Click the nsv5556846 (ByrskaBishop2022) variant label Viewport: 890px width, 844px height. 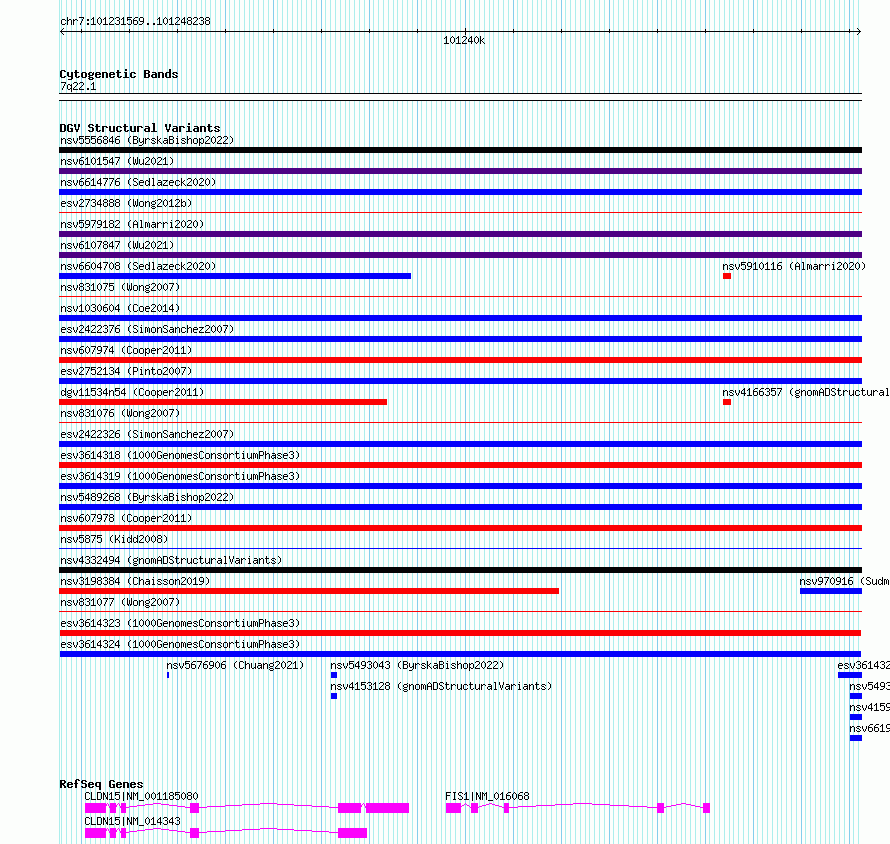(x=147, y=140)
